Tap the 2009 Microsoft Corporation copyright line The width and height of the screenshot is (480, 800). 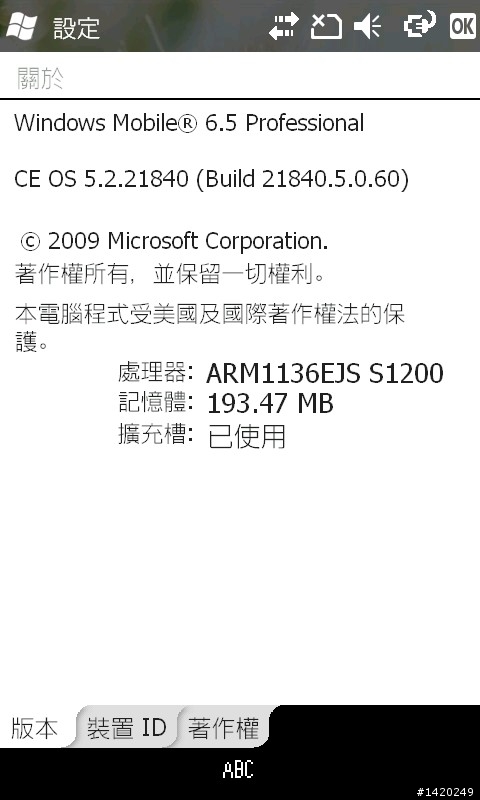click(x=174, y=242)
